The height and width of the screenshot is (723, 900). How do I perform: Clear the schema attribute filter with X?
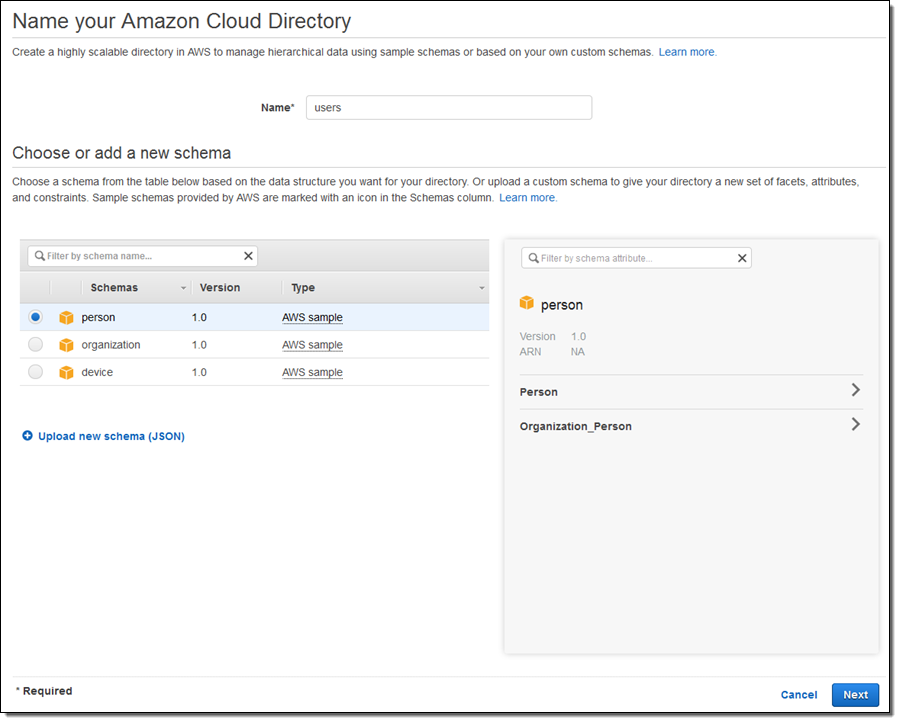742,258
